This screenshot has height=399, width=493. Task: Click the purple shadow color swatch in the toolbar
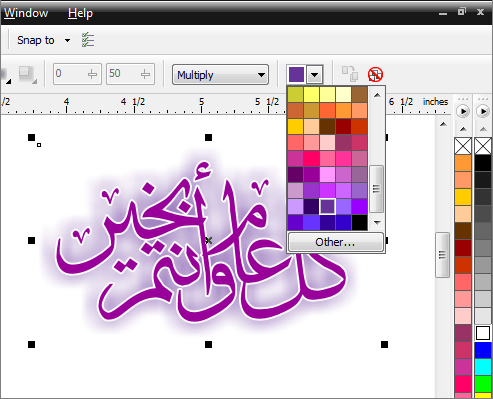pyautogui.click(x=296, y=74)
